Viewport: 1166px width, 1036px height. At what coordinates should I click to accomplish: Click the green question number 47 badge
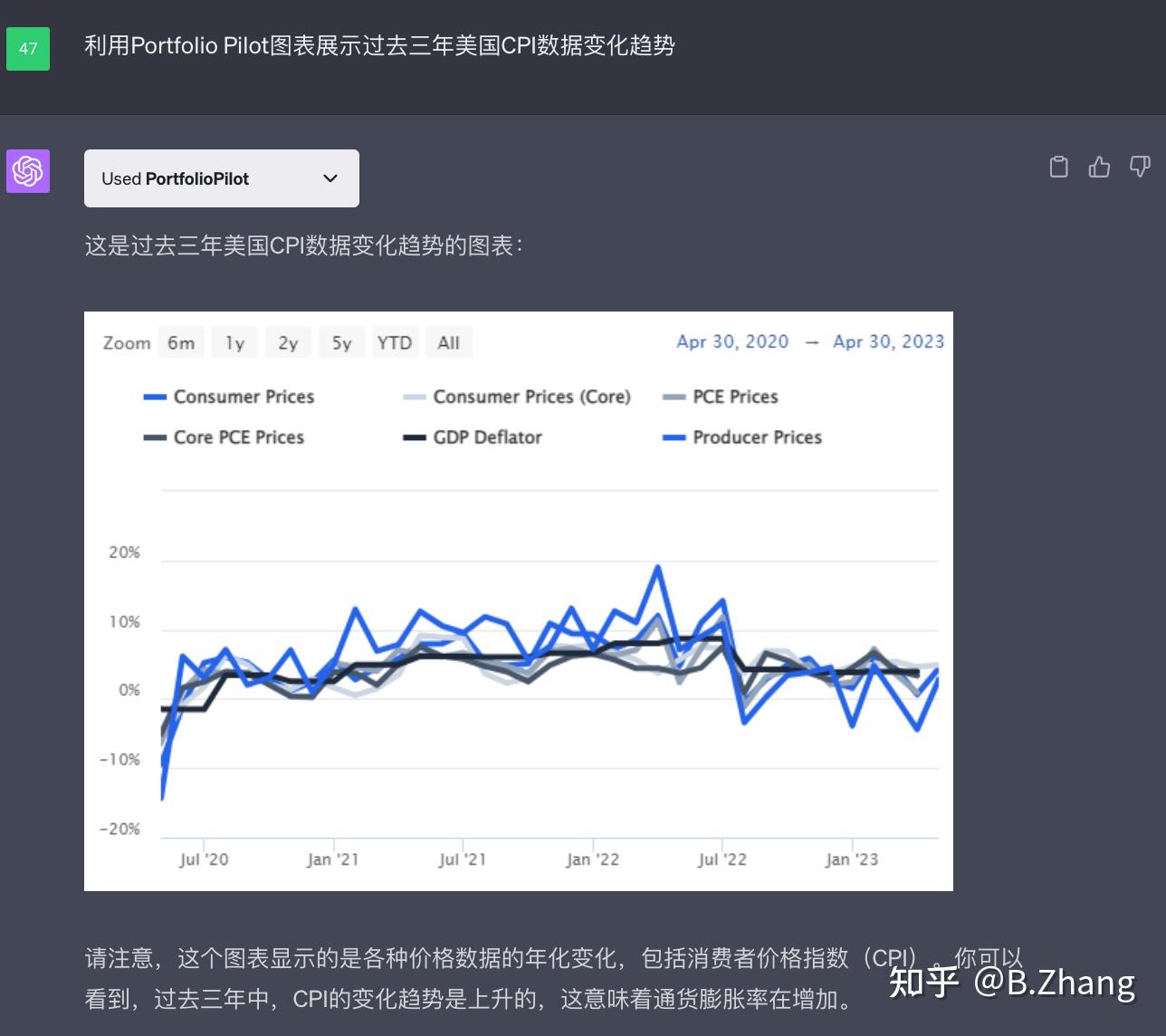pos(27,49)
